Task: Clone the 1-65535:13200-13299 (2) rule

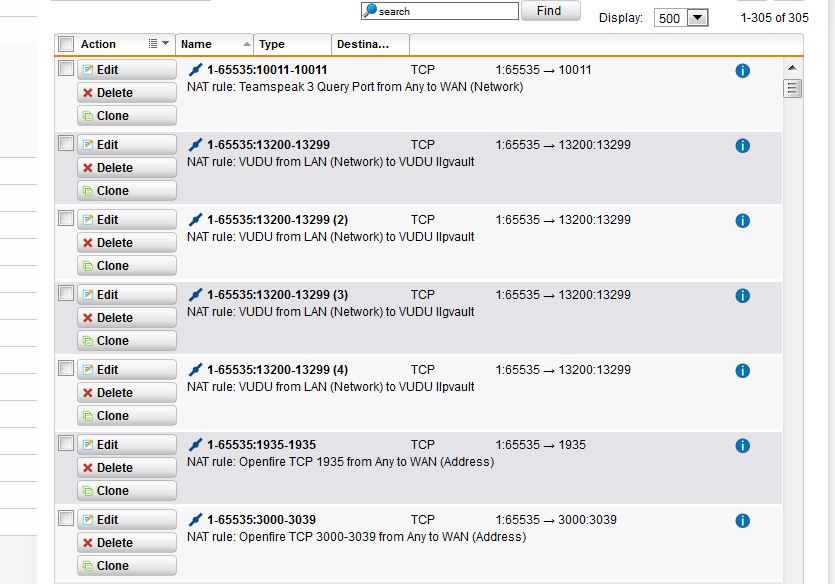Action: pos(127,266)
